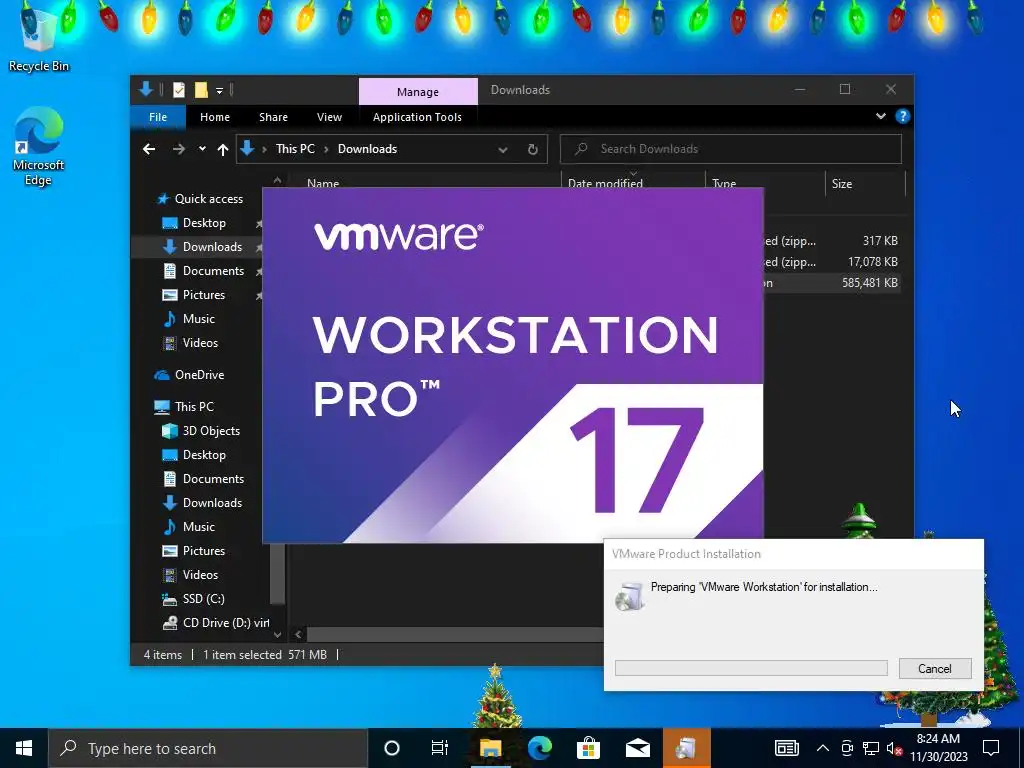Click the blue down-arrow icon in Explorer title bar

(146, 89)
